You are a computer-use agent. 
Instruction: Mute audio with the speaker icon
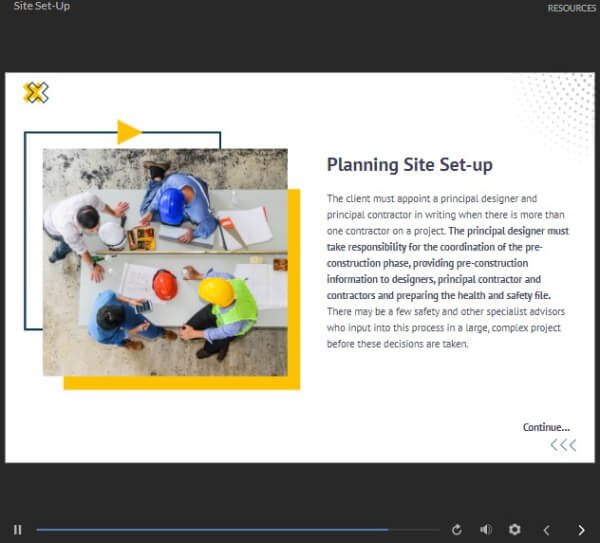tap(486, 530)
